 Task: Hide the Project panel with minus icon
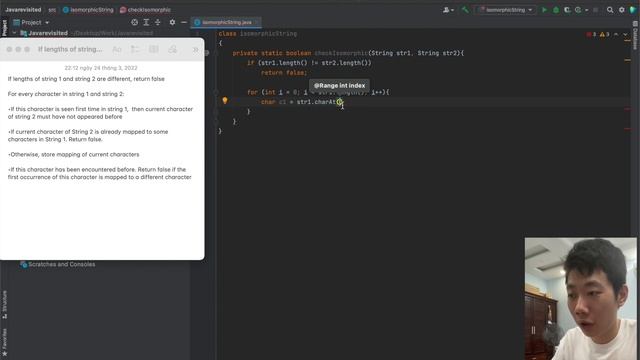pyautogui.click(x=184, y=22)
